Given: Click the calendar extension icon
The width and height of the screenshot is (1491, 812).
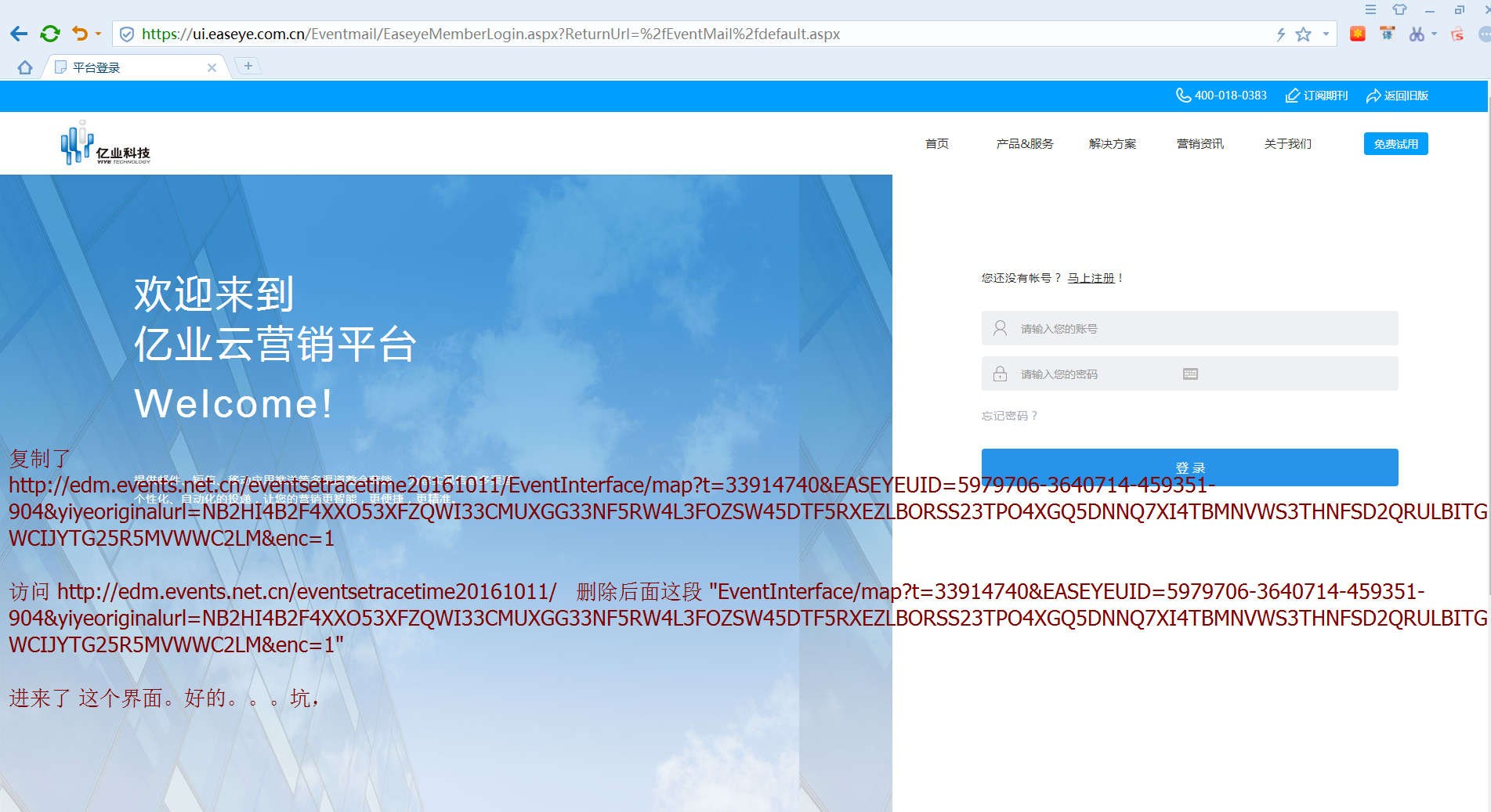Looking at the screenshot, I should point(1388,34).
